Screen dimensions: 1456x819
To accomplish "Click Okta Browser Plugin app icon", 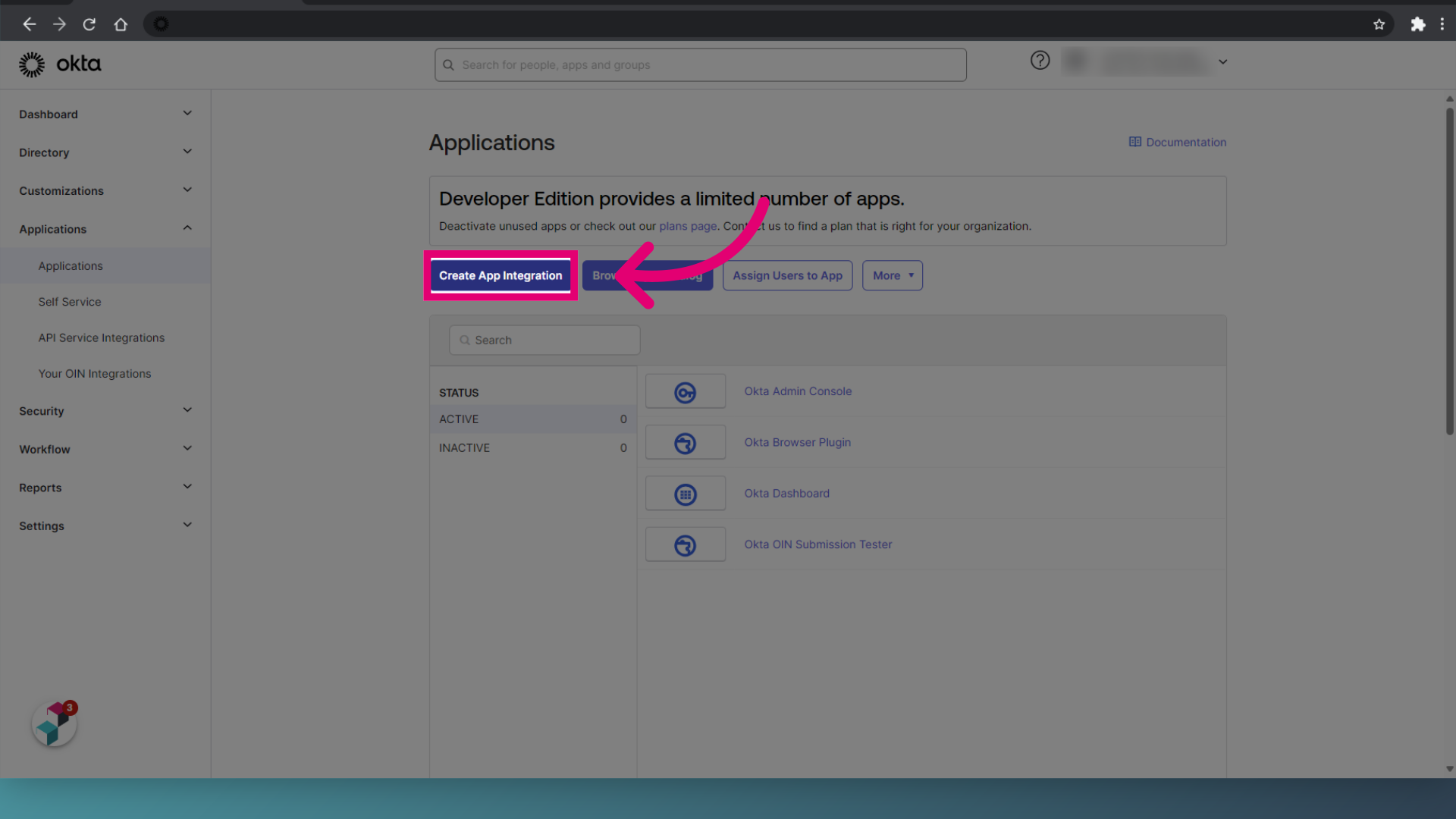I will [x=685, y=443].
